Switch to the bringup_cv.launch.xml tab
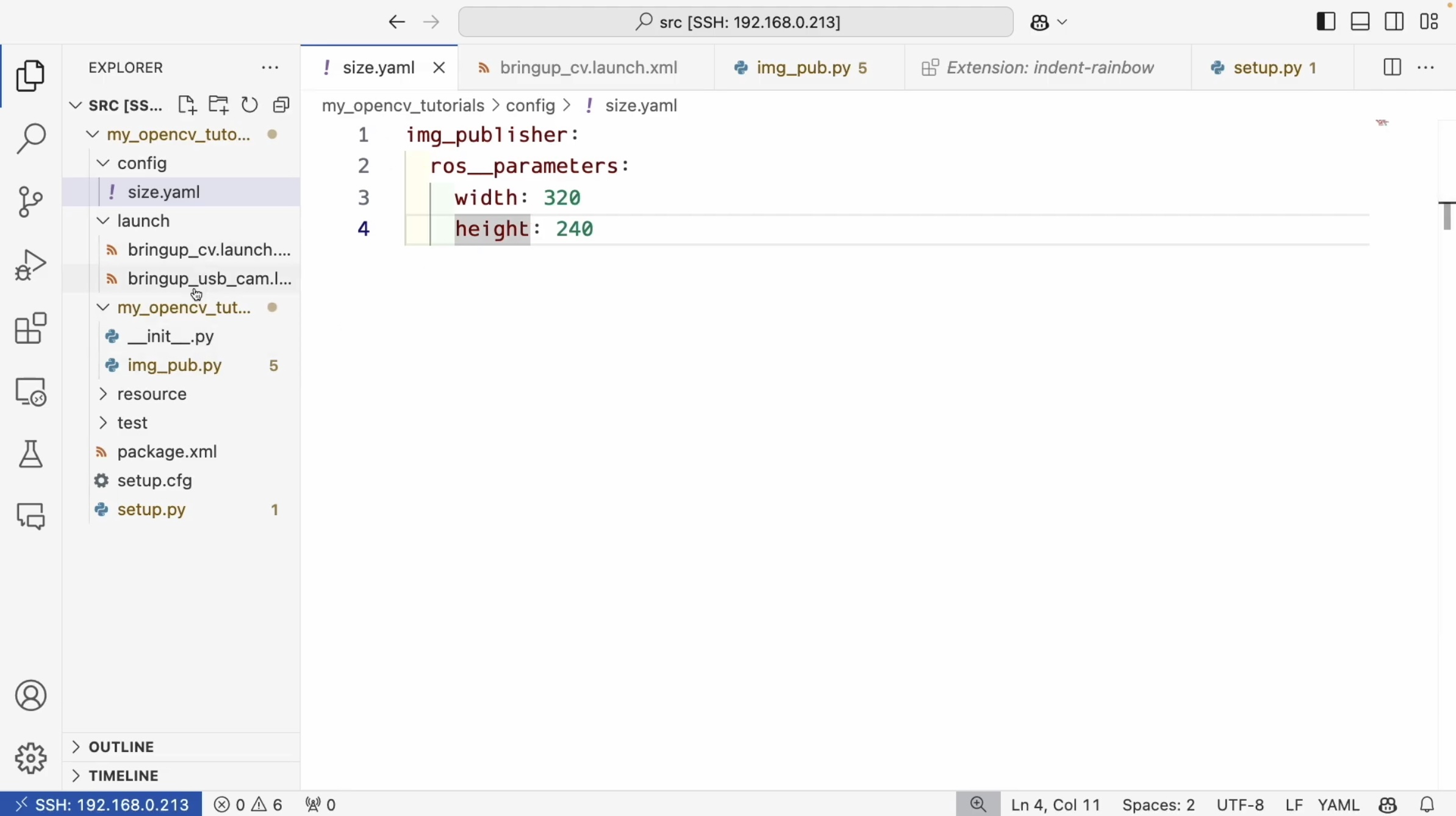This screenshot has width=1456, height=816. click(x=588, y=68)
